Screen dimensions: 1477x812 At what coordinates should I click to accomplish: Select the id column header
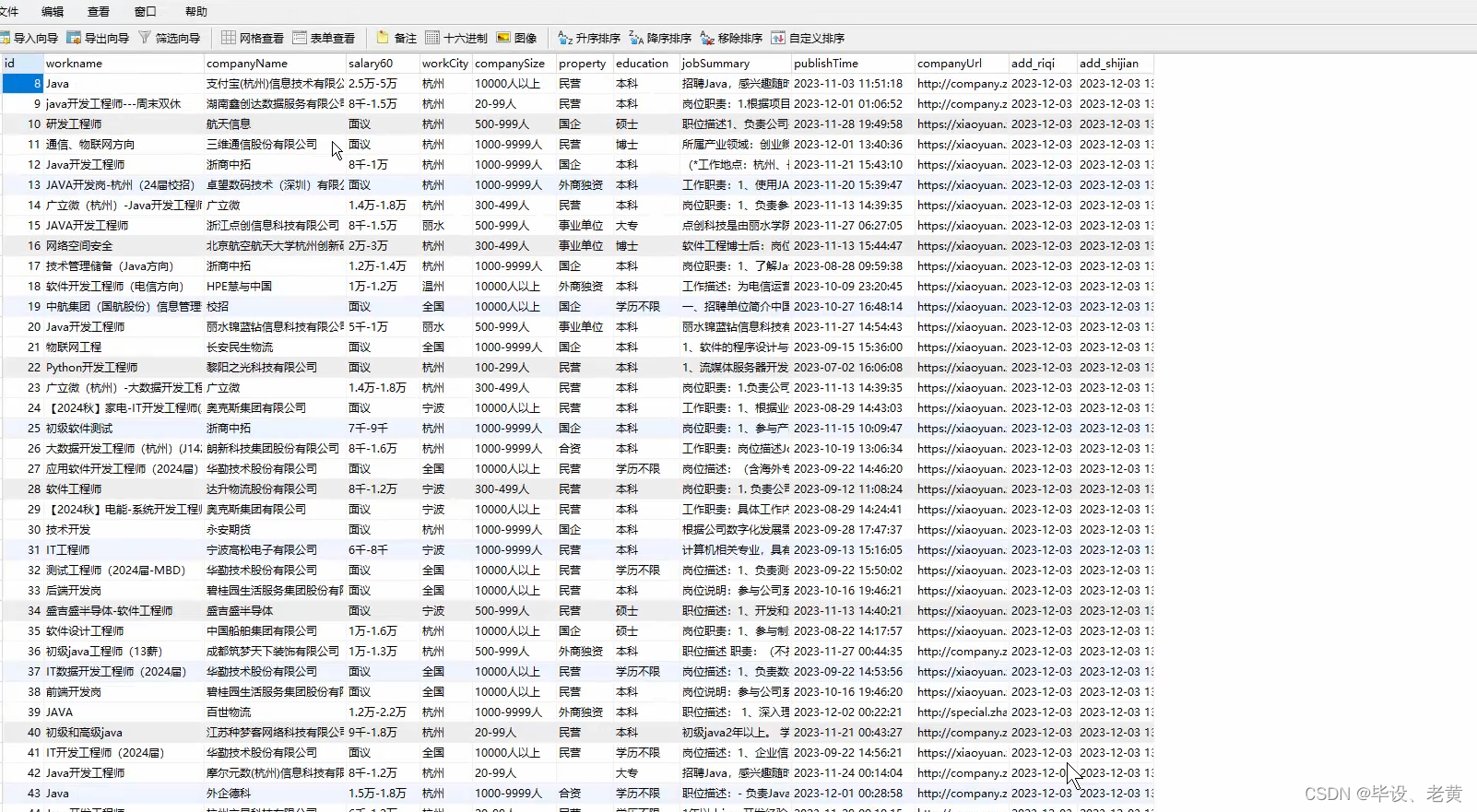pyautogui.click(x=22, y=64)
